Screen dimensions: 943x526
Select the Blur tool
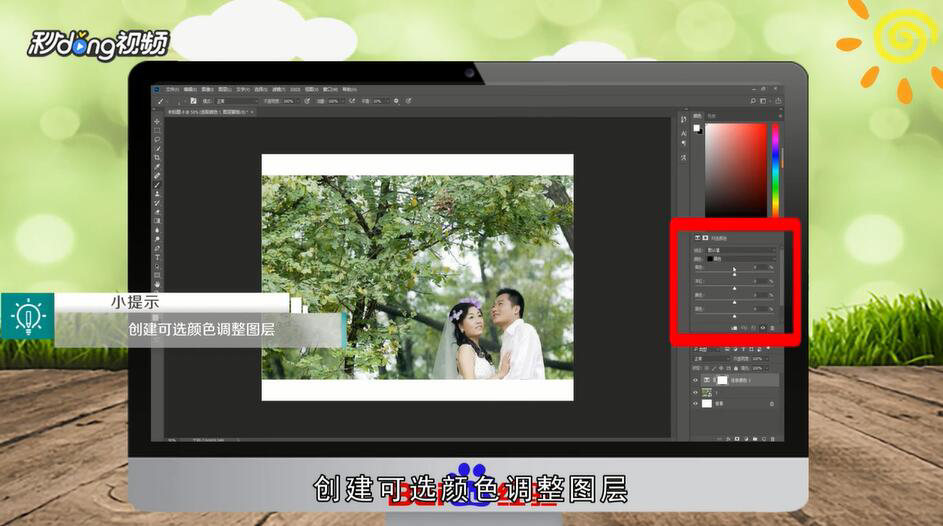[x=157, y=230]
